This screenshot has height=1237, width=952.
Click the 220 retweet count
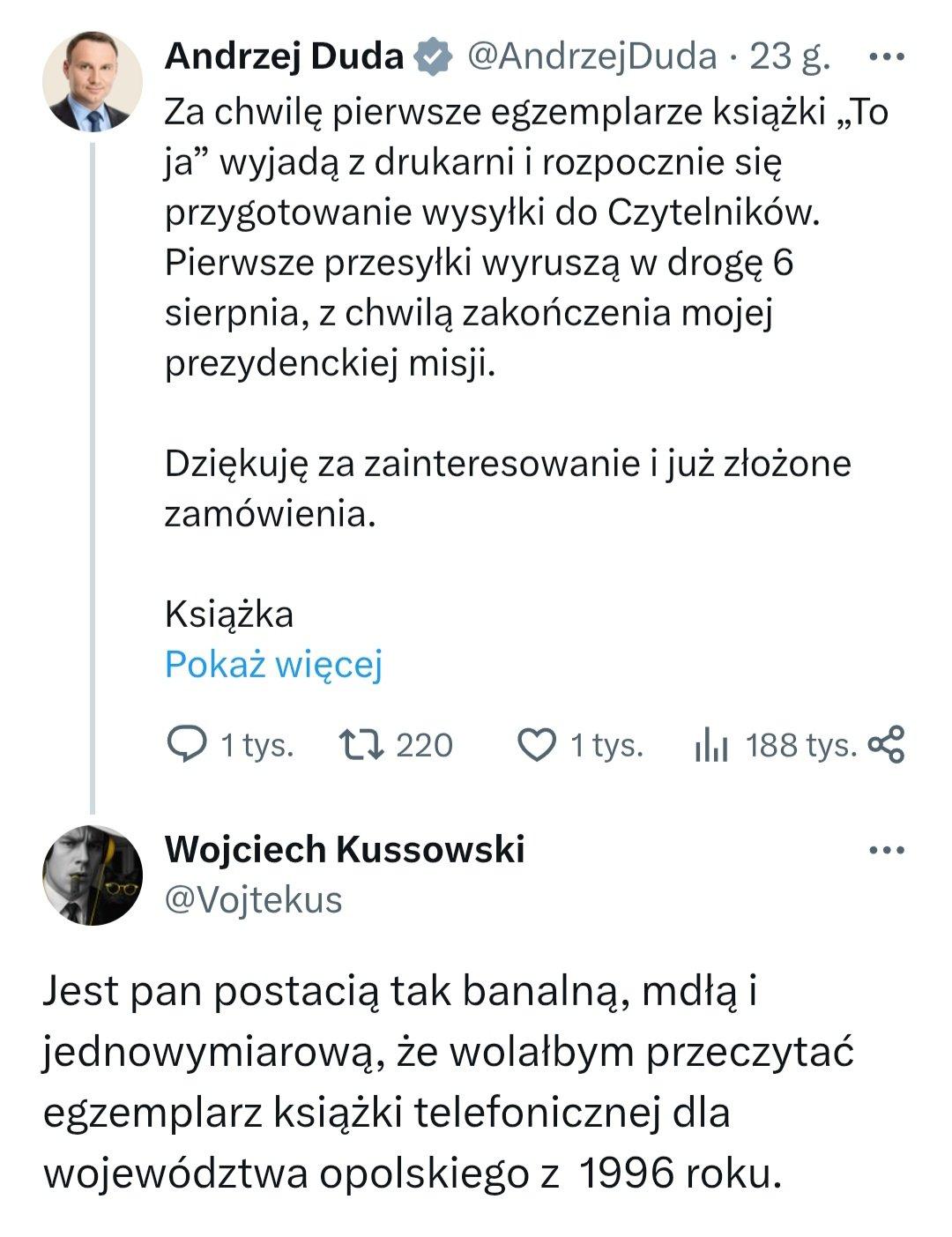[x=424, y=746]
